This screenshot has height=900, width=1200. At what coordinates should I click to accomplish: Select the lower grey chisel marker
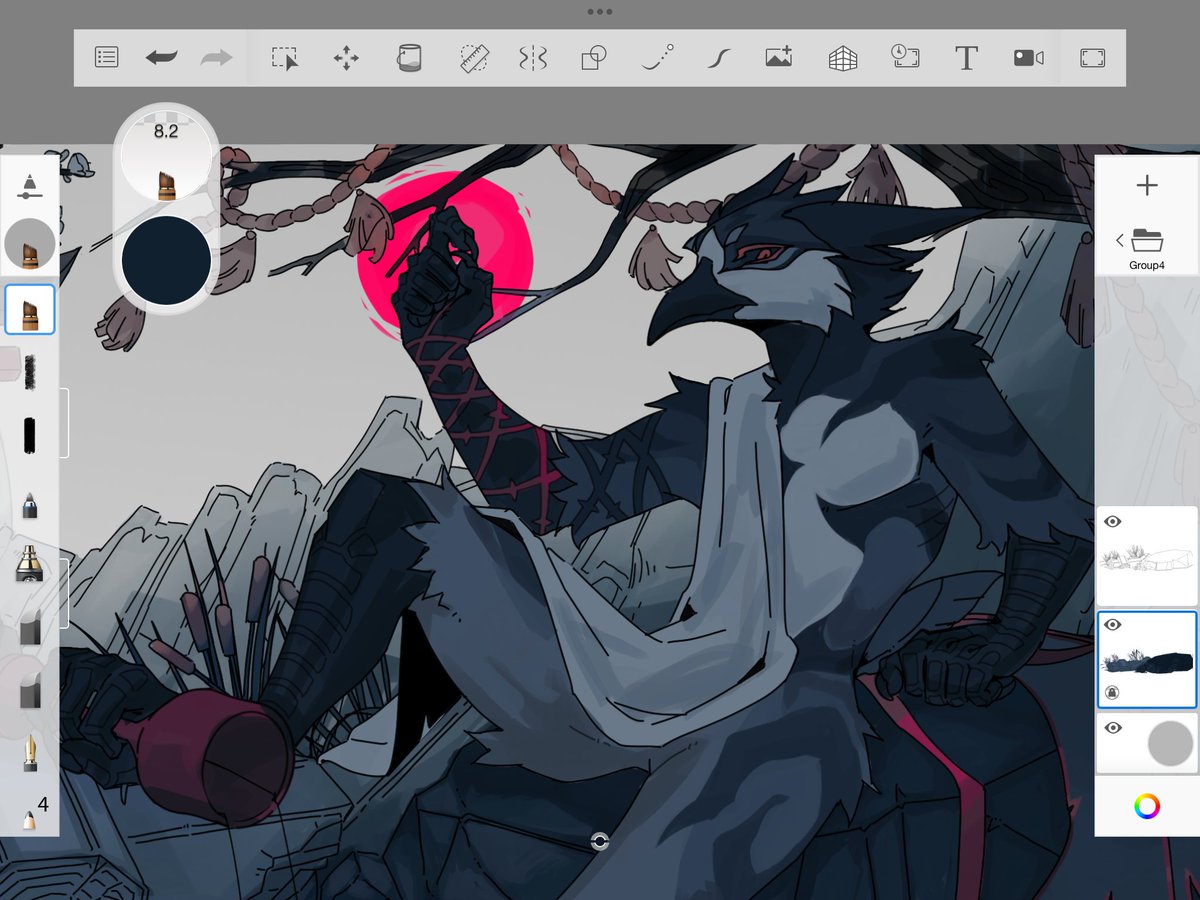point(30,689)
